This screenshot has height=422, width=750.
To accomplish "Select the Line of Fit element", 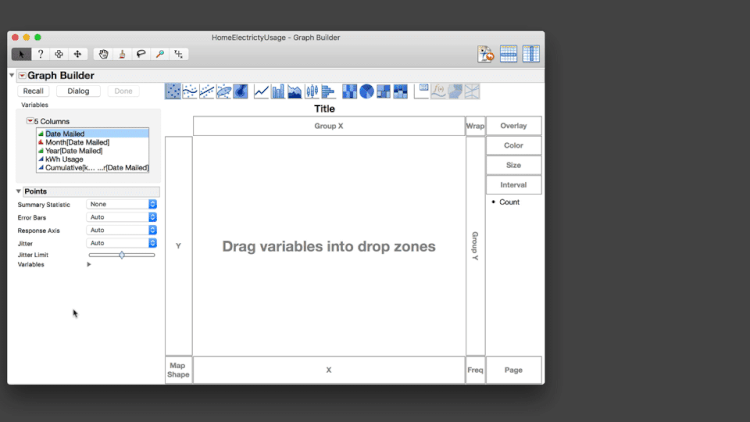I will [x=207, y=91].
